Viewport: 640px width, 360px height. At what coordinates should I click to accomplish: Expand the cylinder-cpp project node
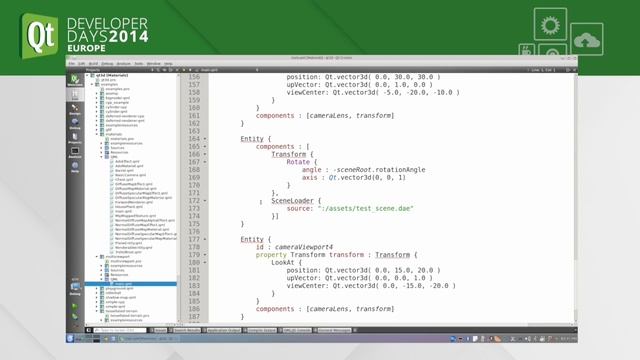97,107
